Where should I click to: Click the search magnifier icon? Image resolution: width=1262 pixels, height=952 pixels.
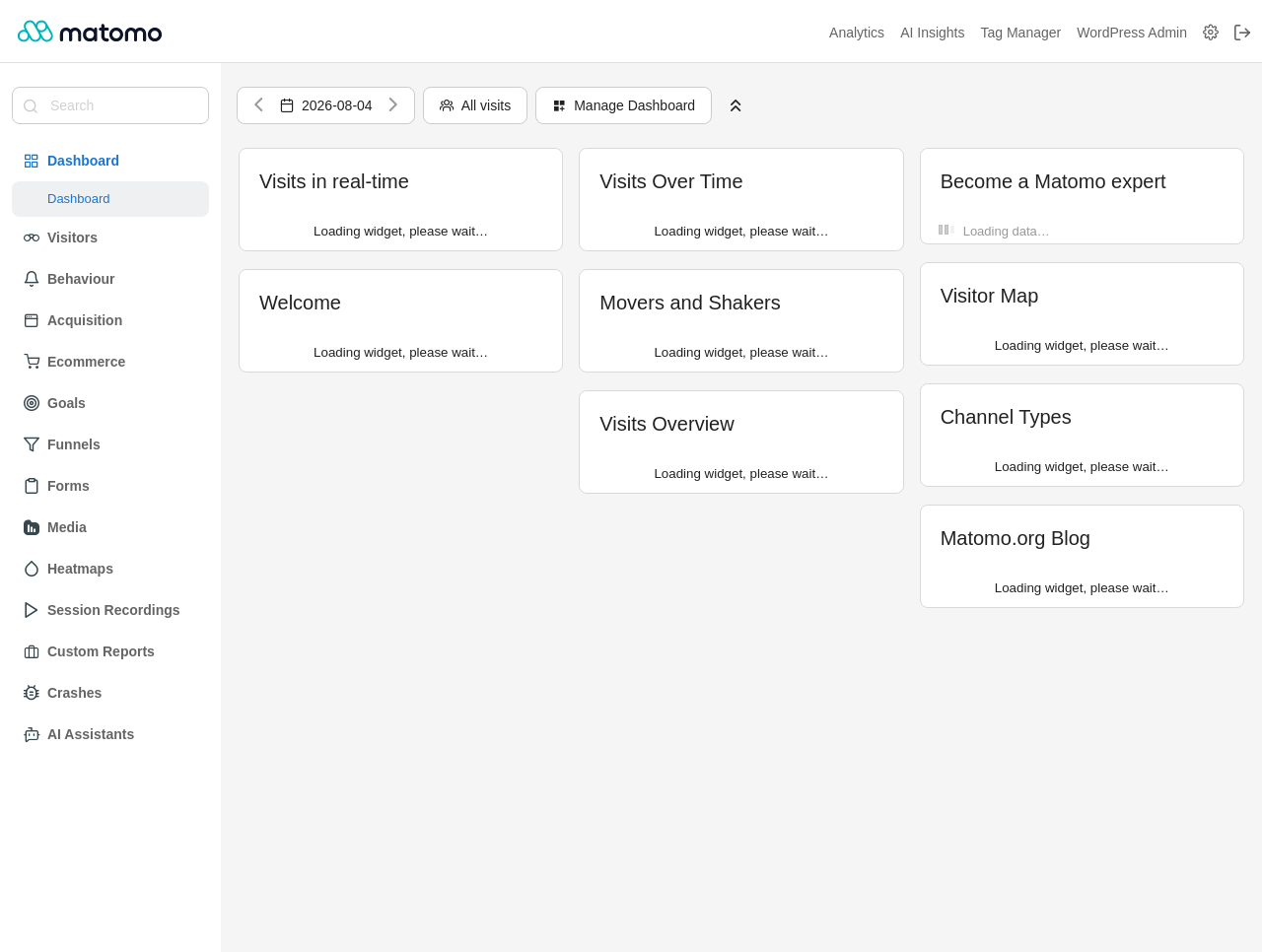31,105
